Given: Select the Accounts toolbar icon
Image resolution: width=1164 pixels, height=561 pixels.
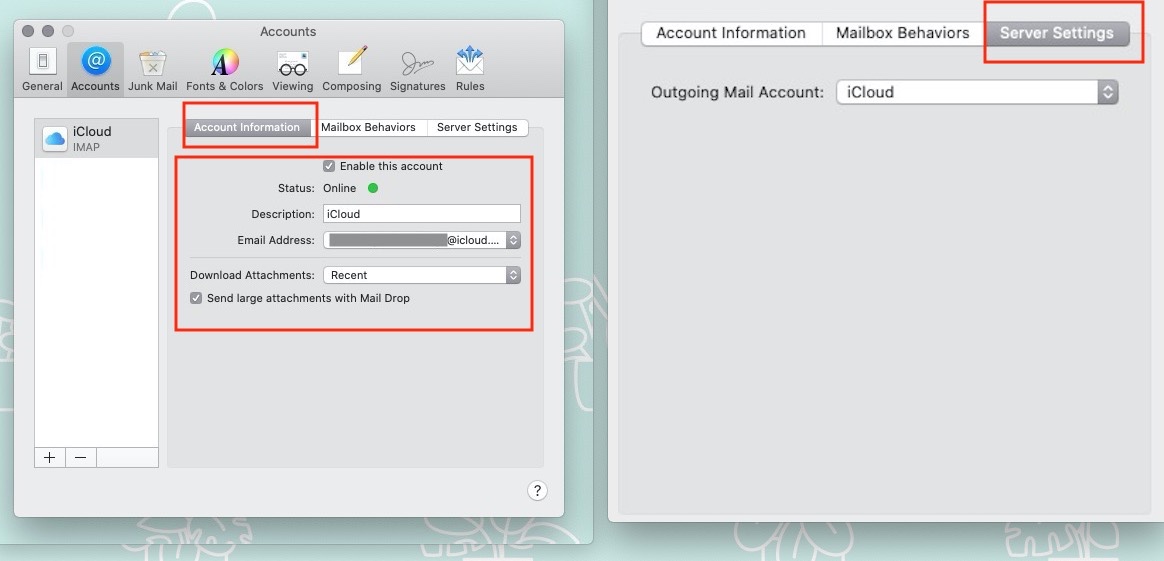Looking at the screenshot, I should tap(95, 69).
